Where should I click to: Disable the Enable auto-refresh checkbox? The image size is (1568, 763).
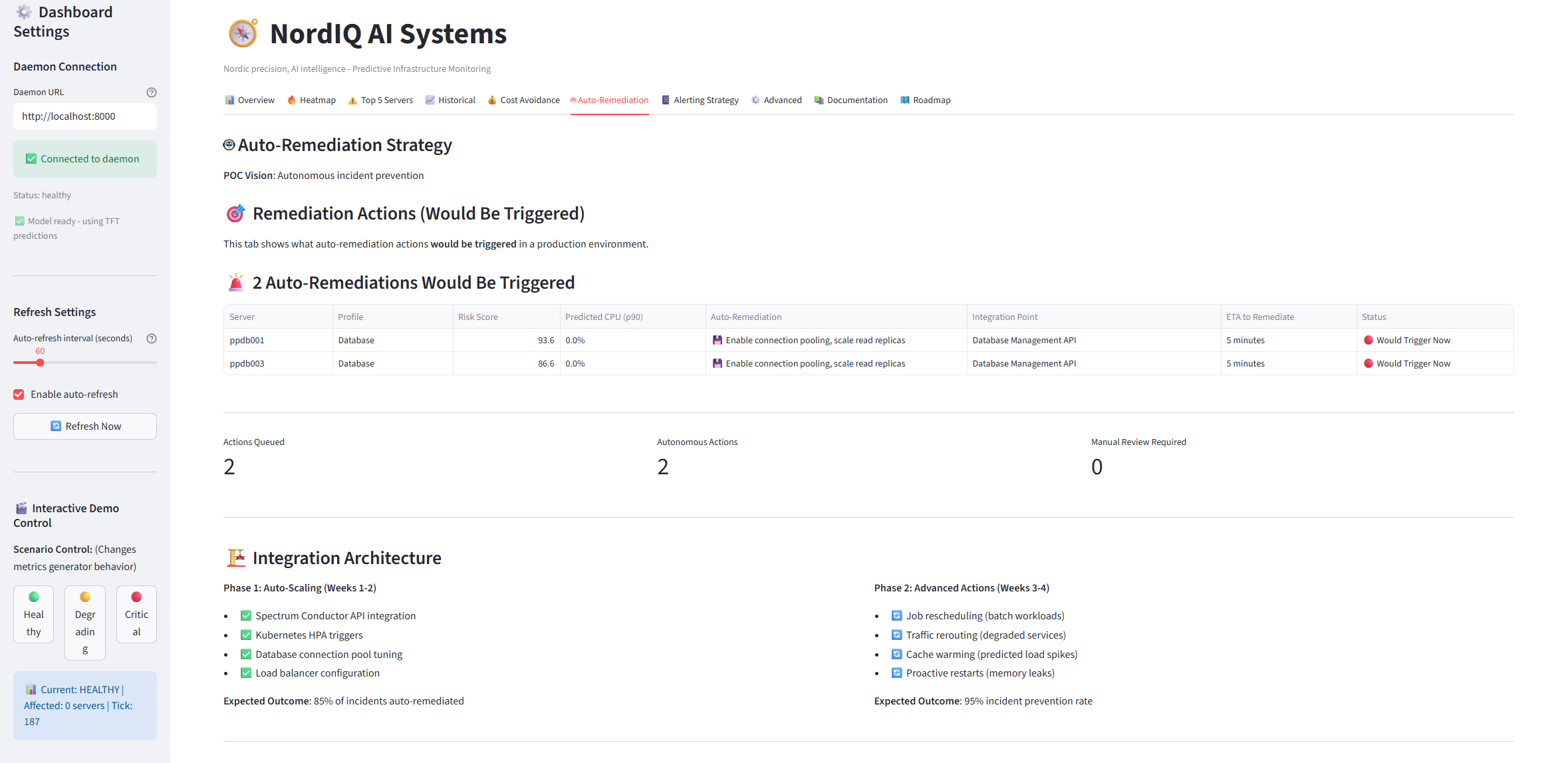click(x=19, y=394)
